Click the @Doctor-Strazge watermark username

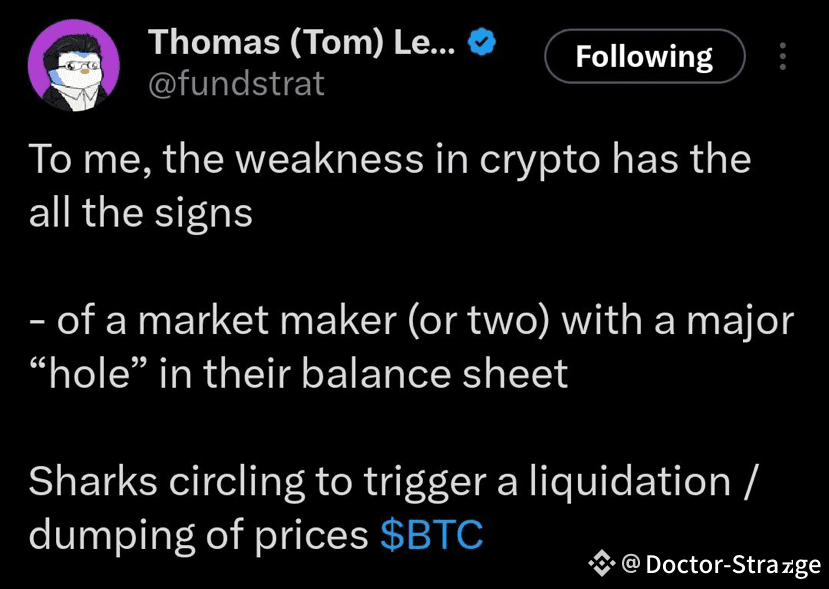click(721, 565)
